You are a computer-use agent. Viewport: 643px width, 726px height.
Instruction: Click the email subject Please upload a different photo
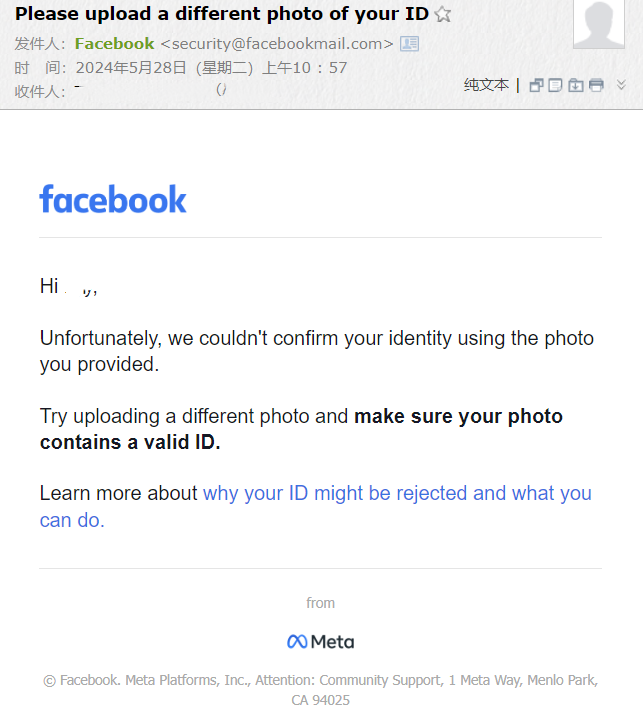click(222, 14)
